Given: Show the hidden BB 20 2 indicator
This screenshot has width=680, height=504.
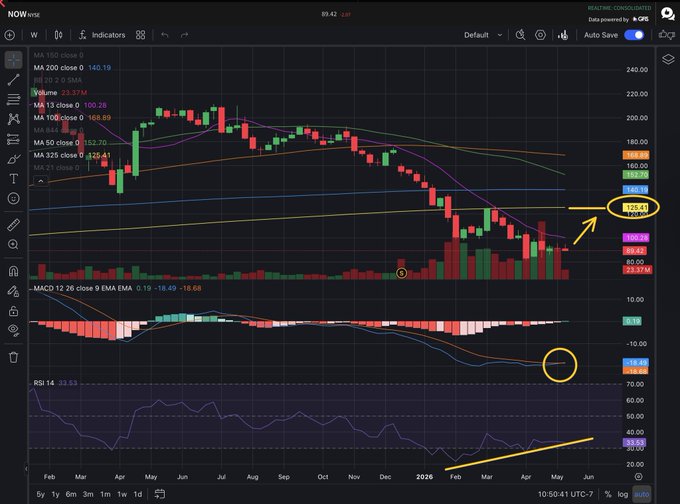Looking at the screenshot, I should click(x=57, y=80).
